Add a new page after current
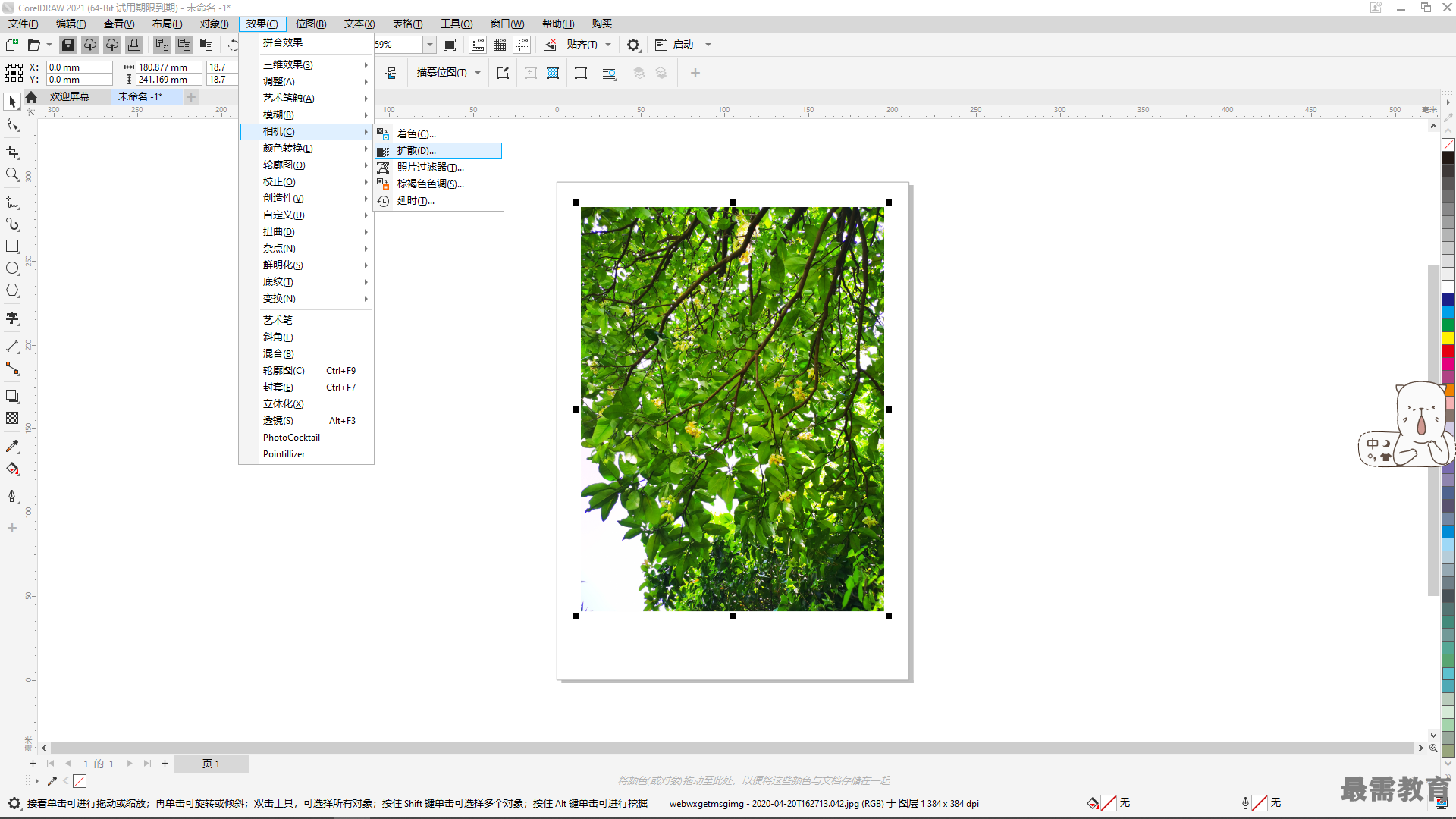Image resolution: width=1456 pixels, height=819 pixels. [x=165, y=764]
